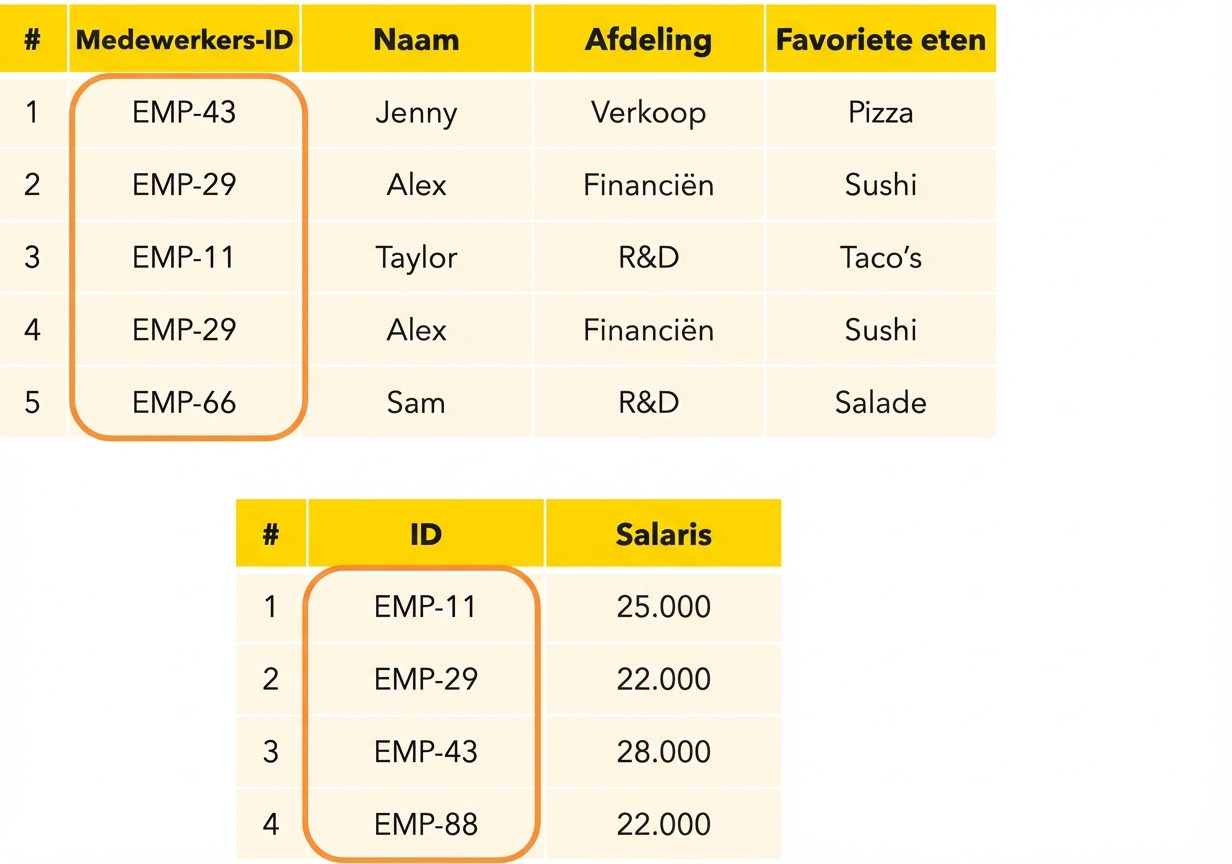The height and width of the screenshot is (864, 1232).
Task: Select the Favoriete eten header
Action: click(x=880, y=40)
